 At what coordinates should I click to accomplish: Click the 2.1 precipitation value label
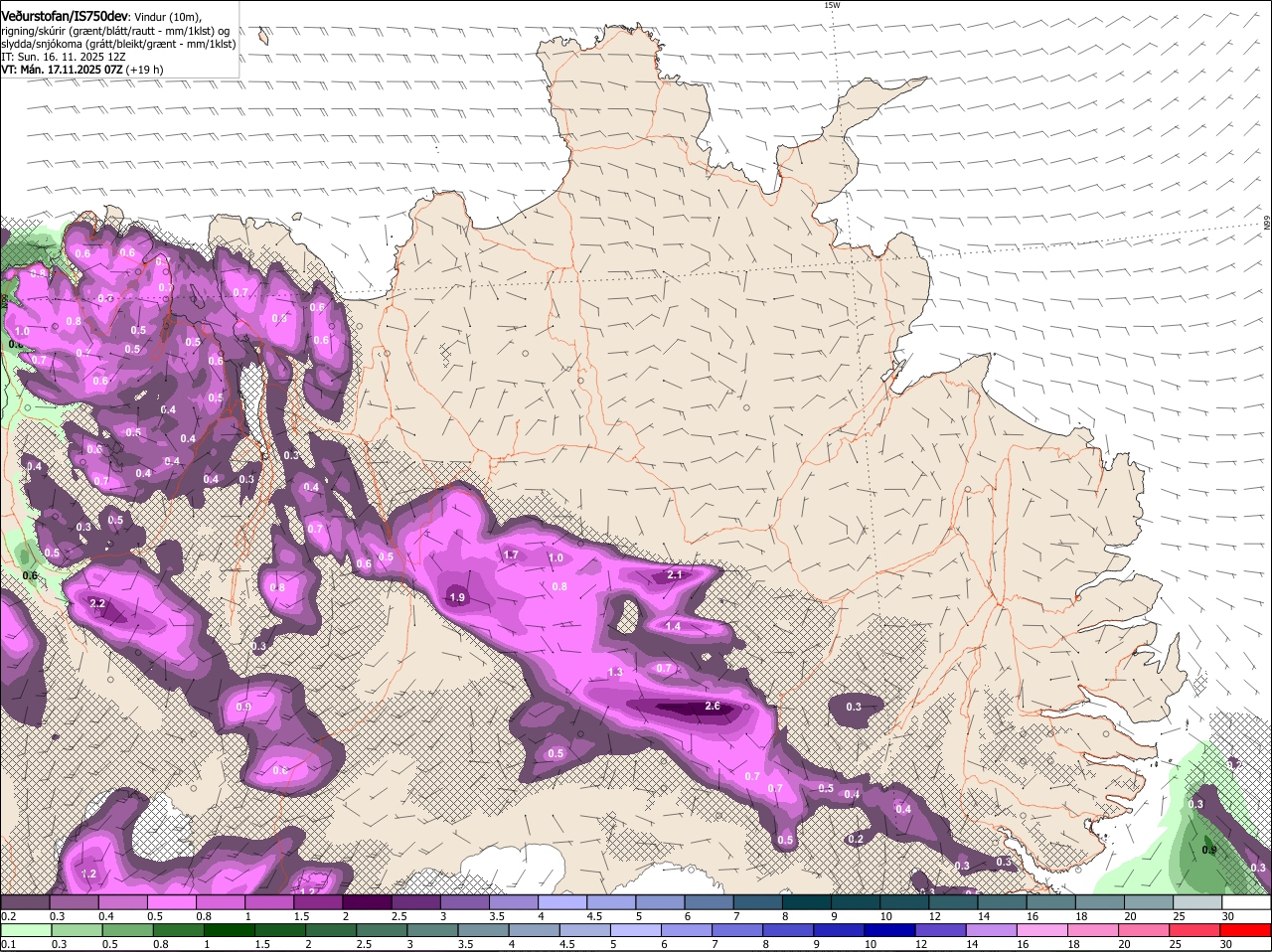click(675, 574)
